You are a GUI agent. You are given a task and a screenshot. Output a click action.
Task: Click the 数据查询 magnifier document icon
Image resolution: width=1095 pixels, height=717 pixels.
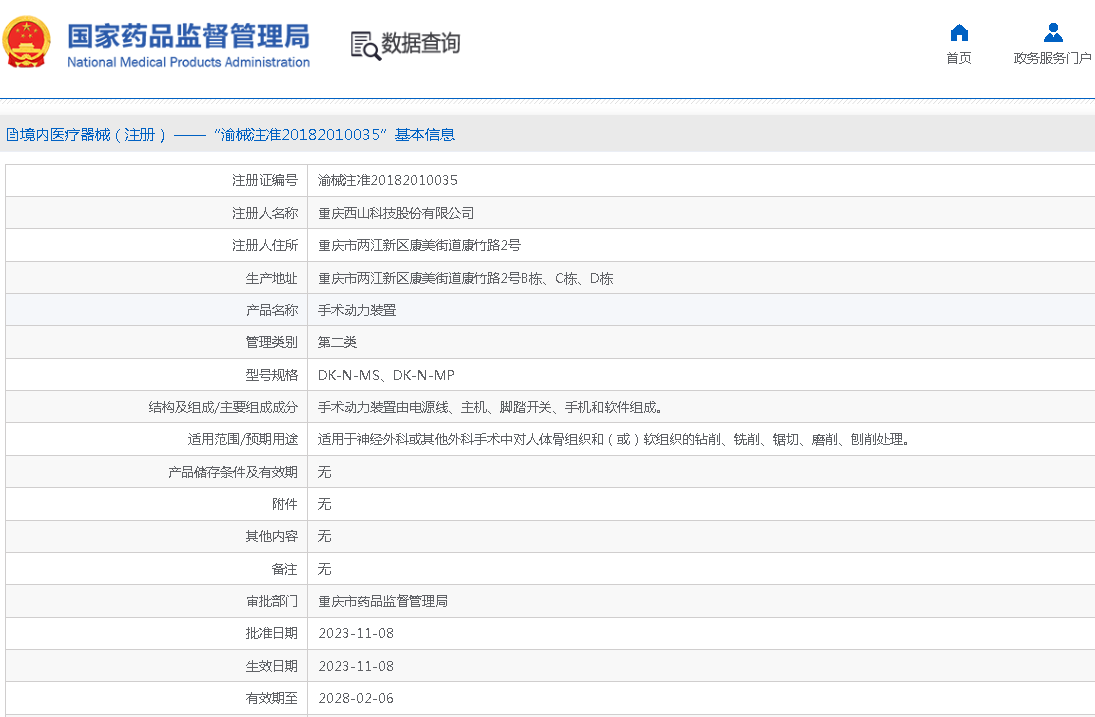click(365, 44)
